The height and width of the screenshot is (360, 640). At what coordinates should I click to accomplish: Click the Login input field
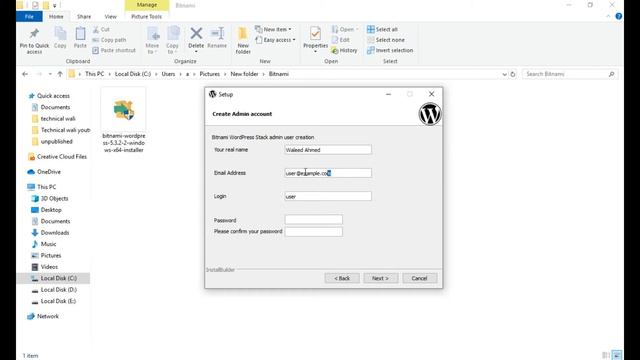click(x=328, y=196)
